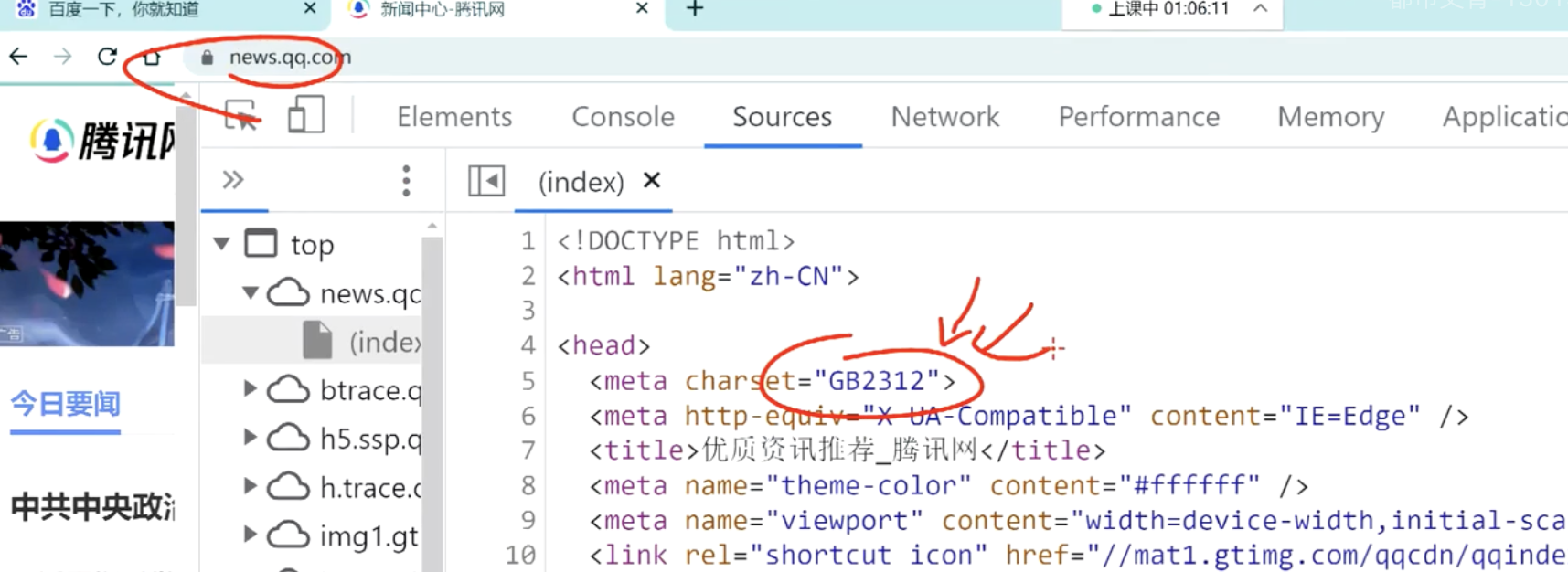Click the theme-color meta line

tap(948, 485)
